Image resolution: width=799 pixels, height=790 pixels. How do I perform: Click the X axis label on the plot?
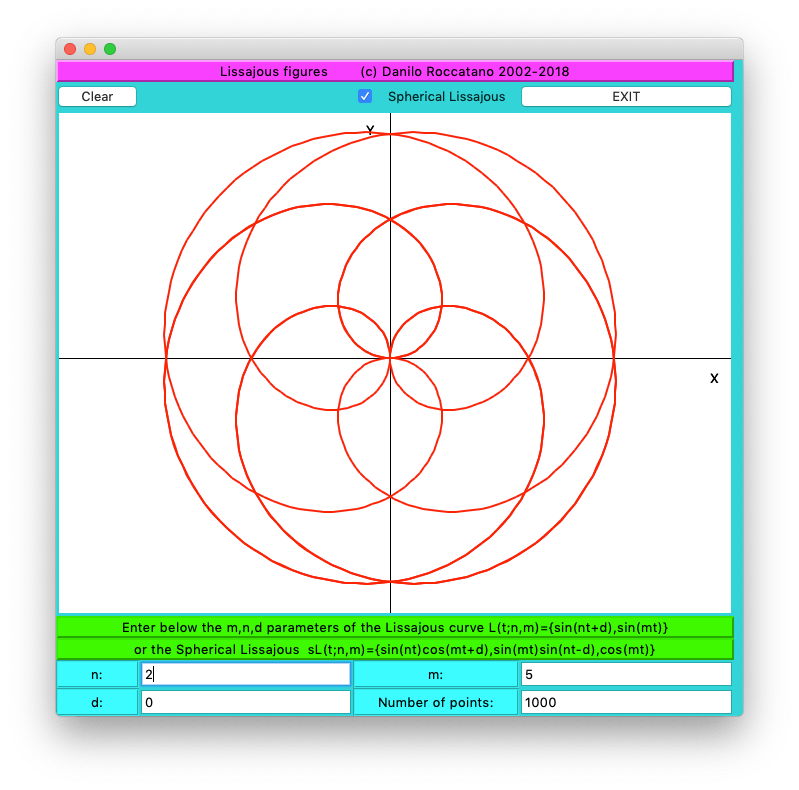(x=714, y=379)
